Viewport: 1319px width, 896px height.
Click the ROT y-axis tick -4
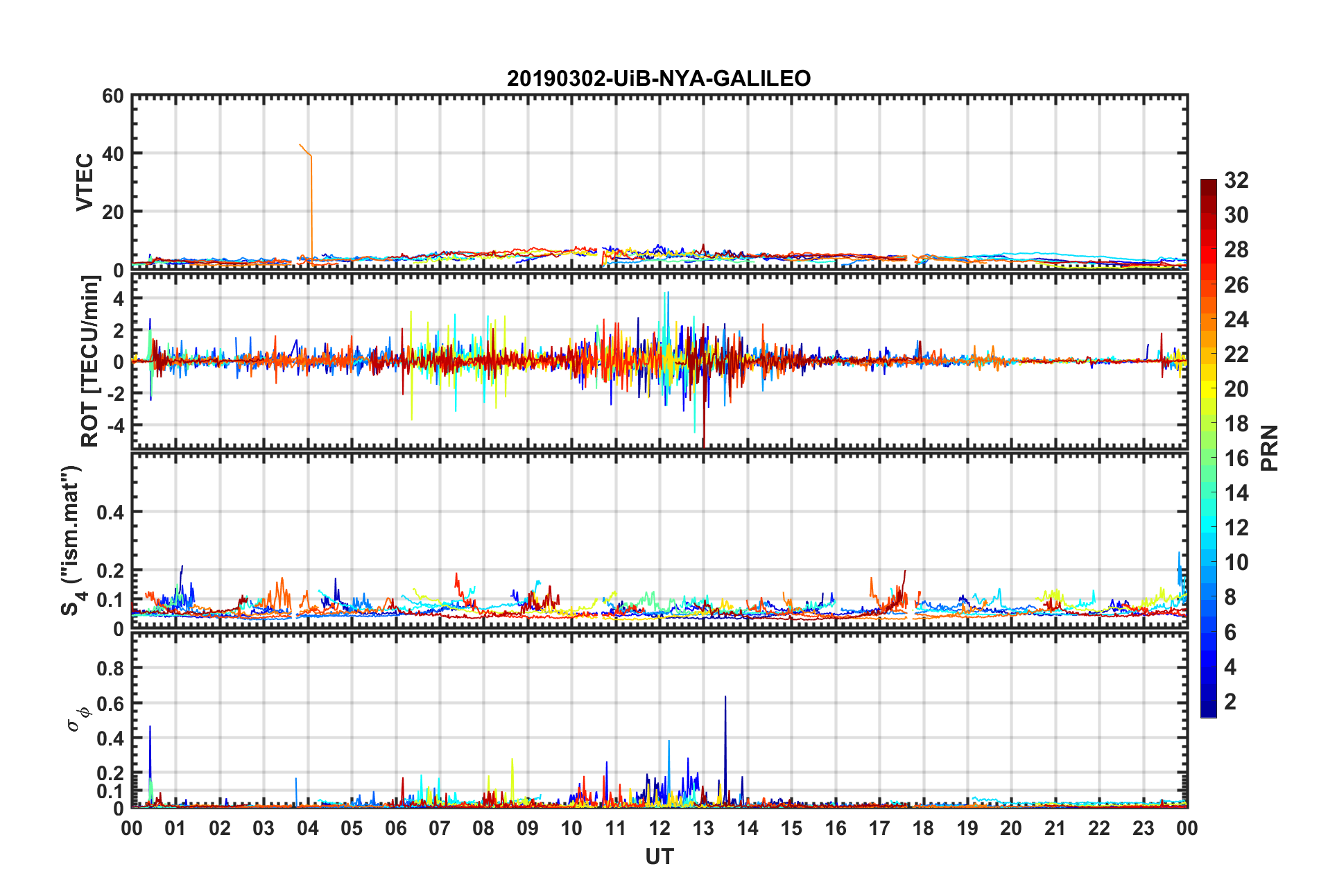coord(115,424)
